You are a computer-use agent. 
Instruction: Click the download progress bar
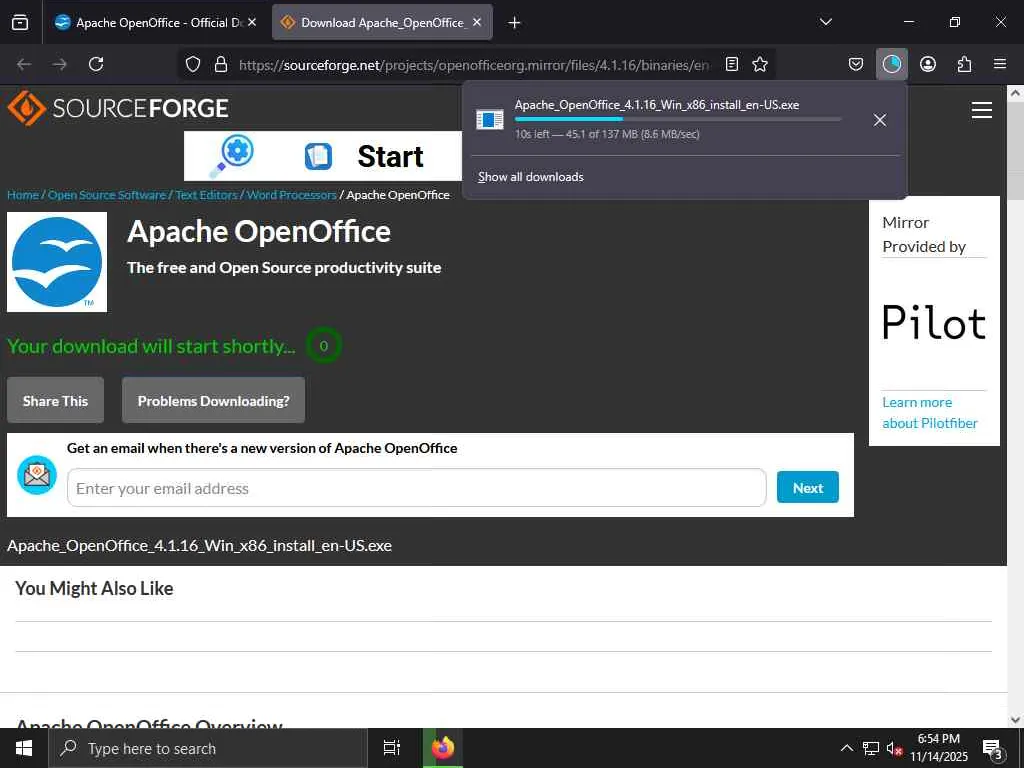(678, 119)
